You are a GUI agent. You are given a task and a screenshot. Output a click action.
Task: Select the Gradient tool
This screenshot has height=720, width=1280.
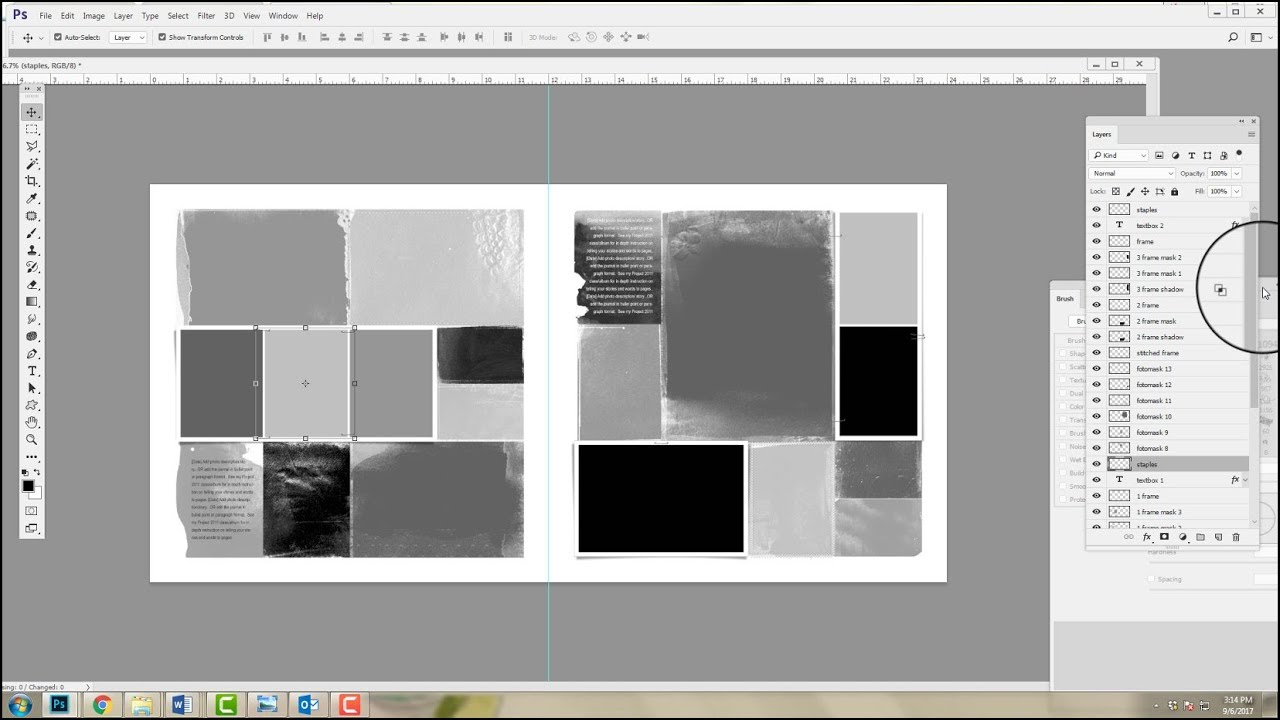click(x=32, y=301)
